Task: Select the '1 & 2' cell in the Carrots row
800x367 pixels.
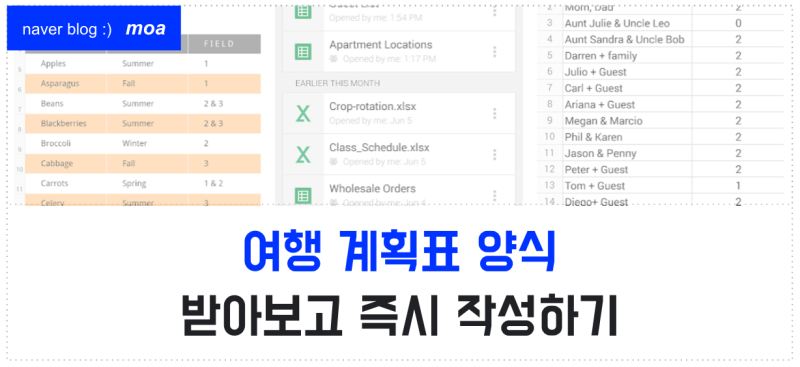Action: (x=224, y=183)
